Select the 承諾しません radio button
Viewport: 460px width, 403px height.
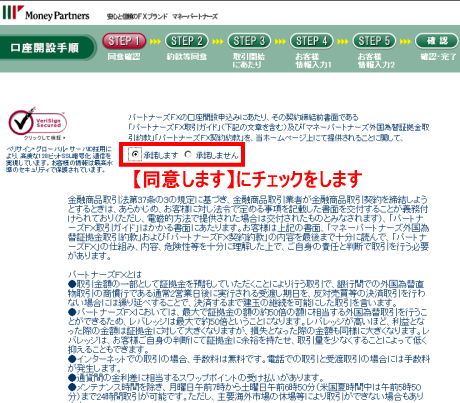188,154
